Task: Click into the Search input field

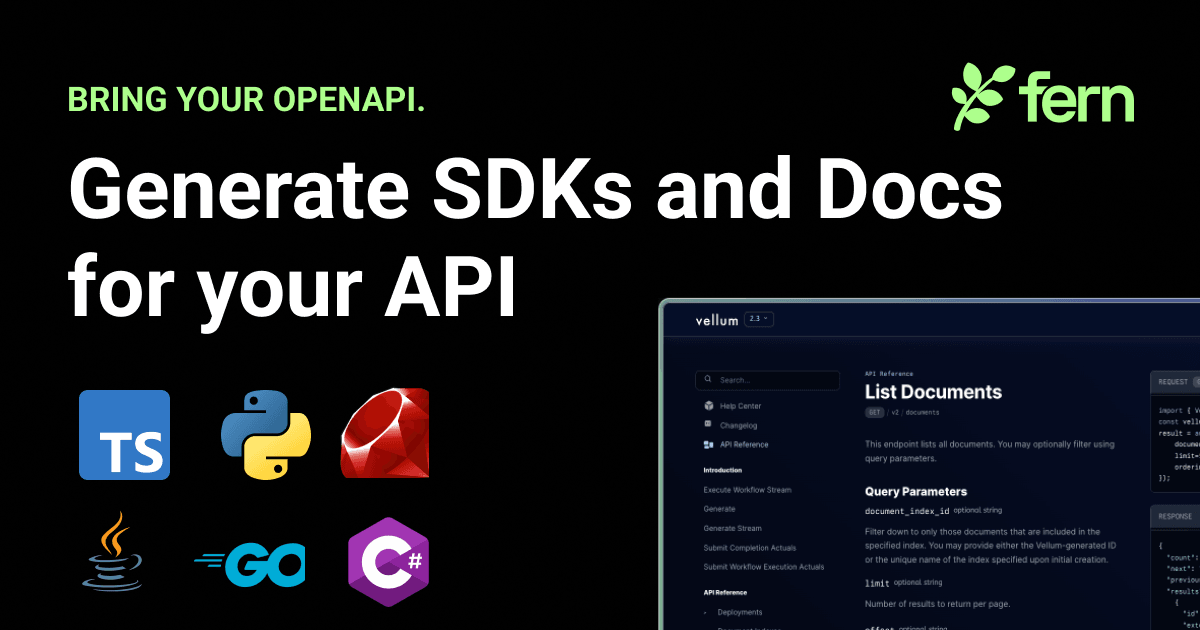Action: point(767,380)
